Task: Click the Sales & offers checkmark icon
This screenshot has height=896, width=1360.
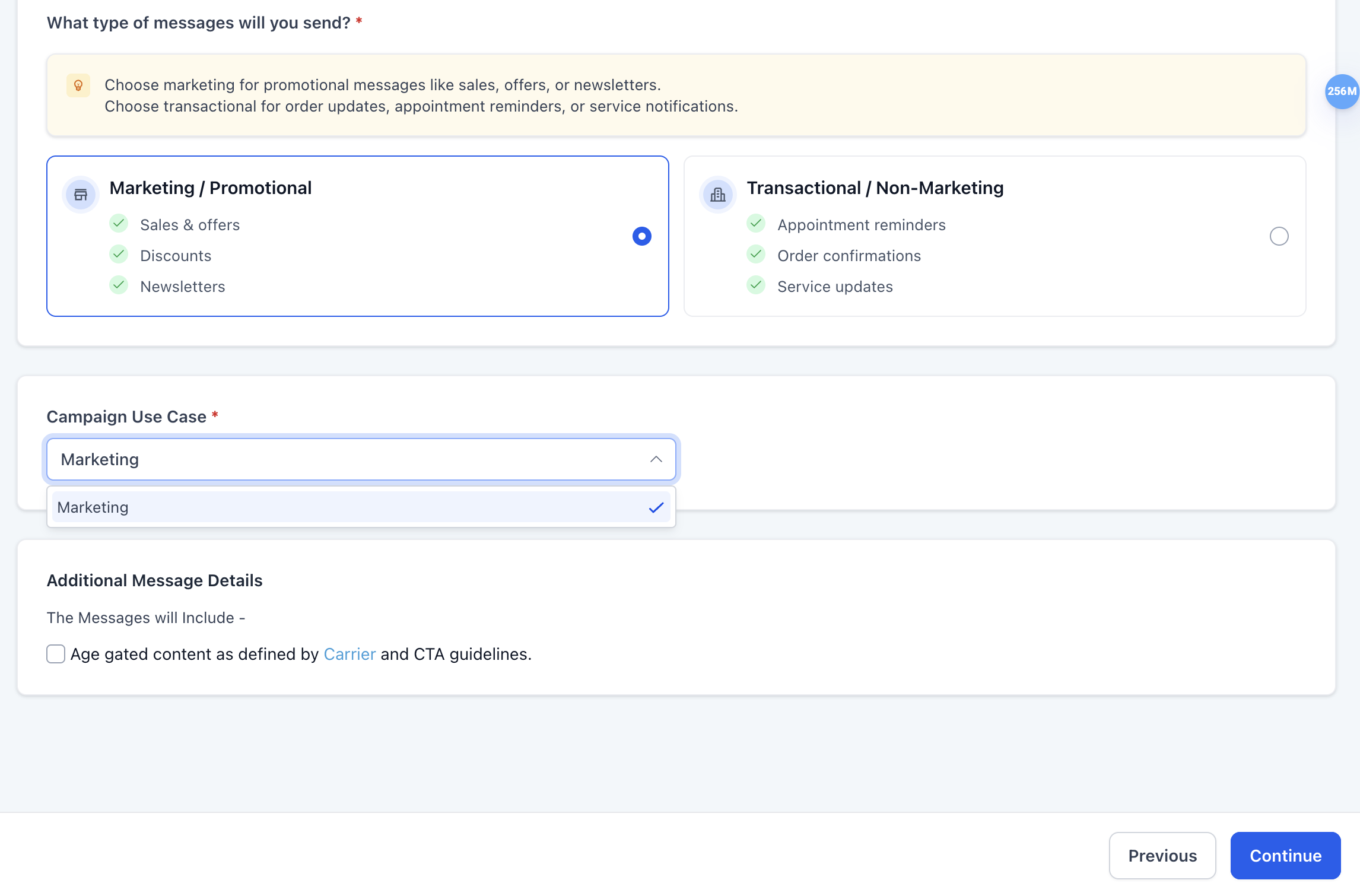Action: [x=119, y=224]
